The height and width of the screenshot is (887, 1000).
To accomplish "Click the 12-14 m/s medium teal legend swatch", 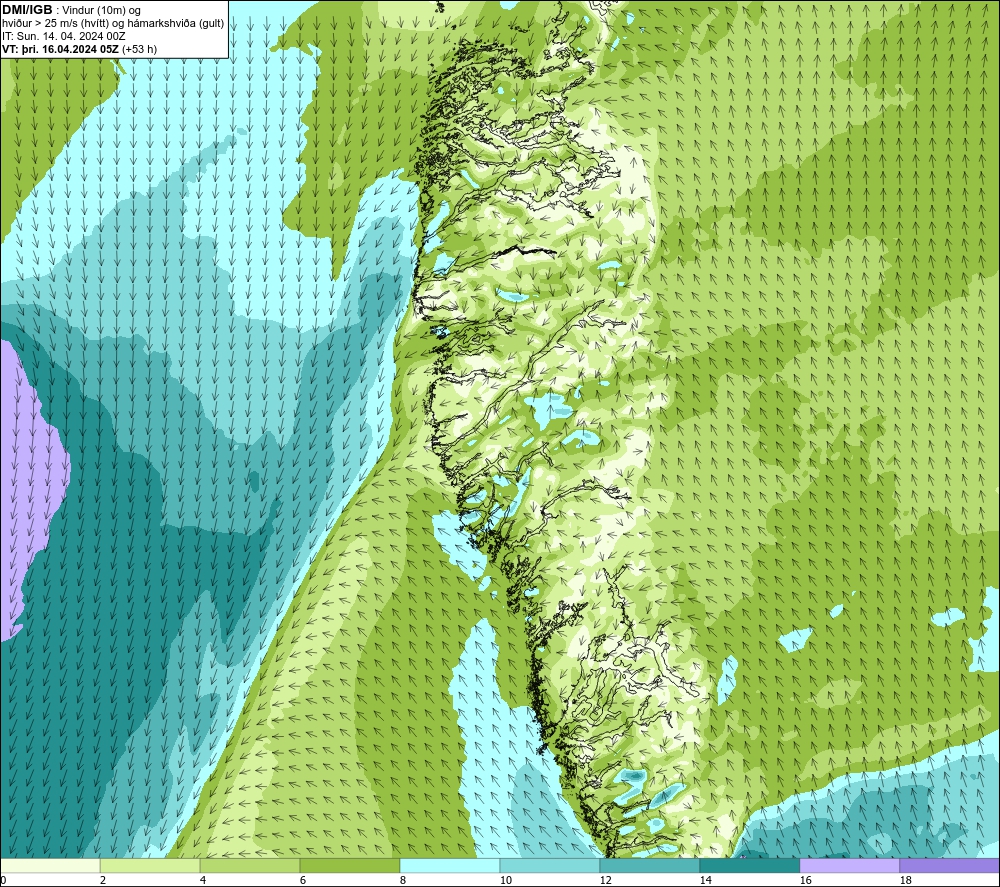I will (649, 865).
